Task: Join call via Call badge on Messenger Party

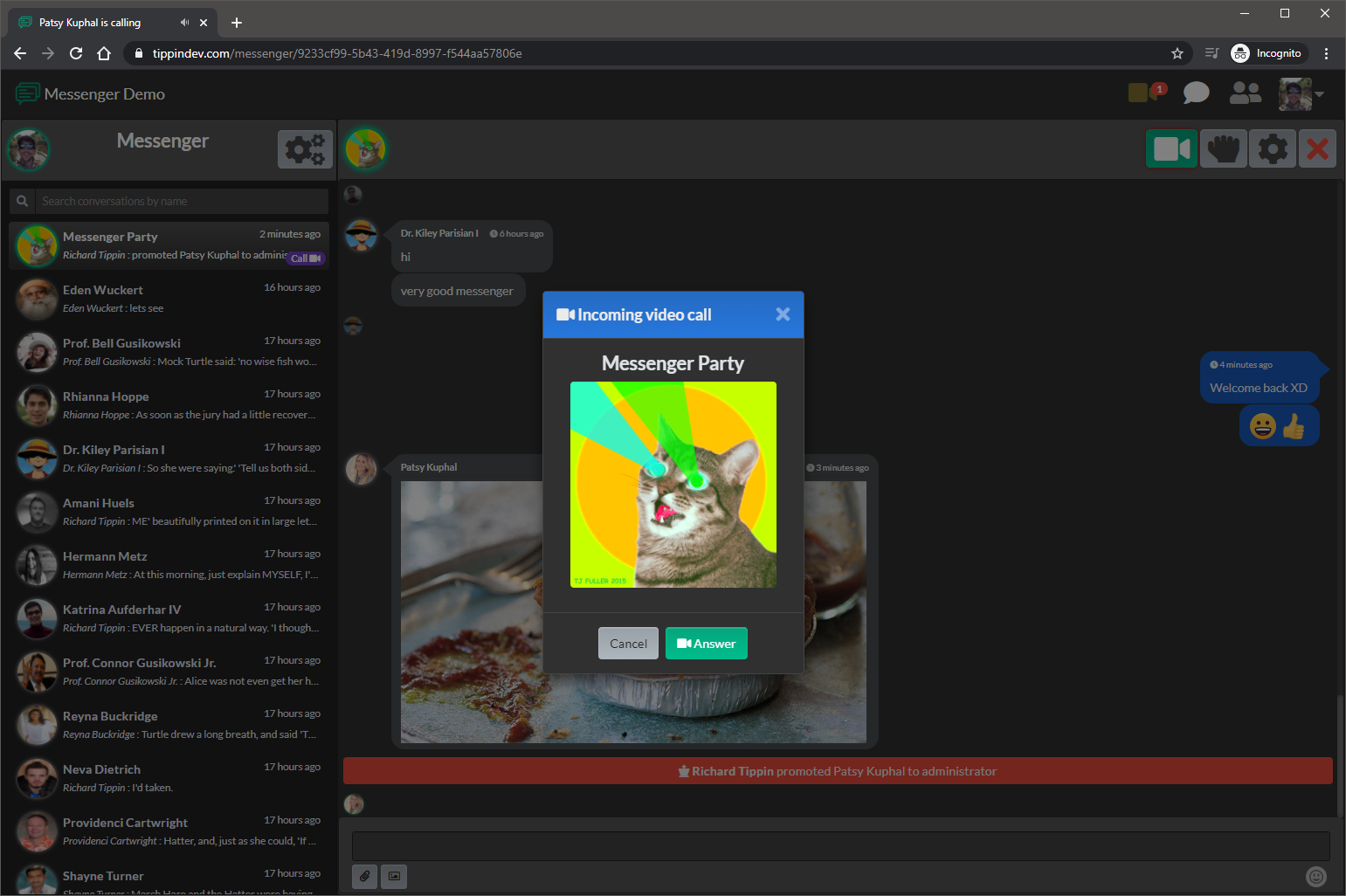Action: pos(307,258)
